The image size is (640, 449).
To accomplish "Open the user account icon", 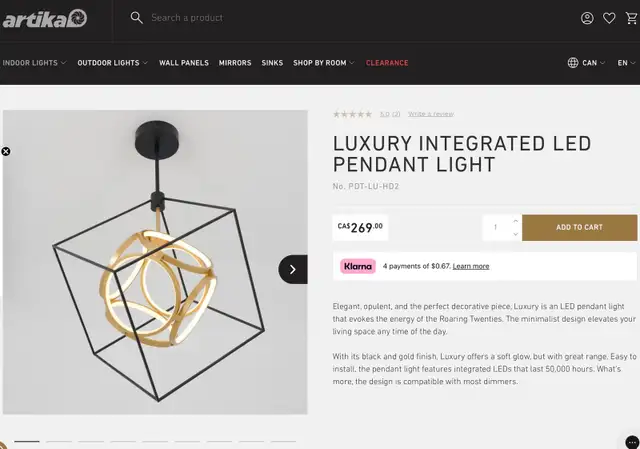I will [x=588, y=18].
